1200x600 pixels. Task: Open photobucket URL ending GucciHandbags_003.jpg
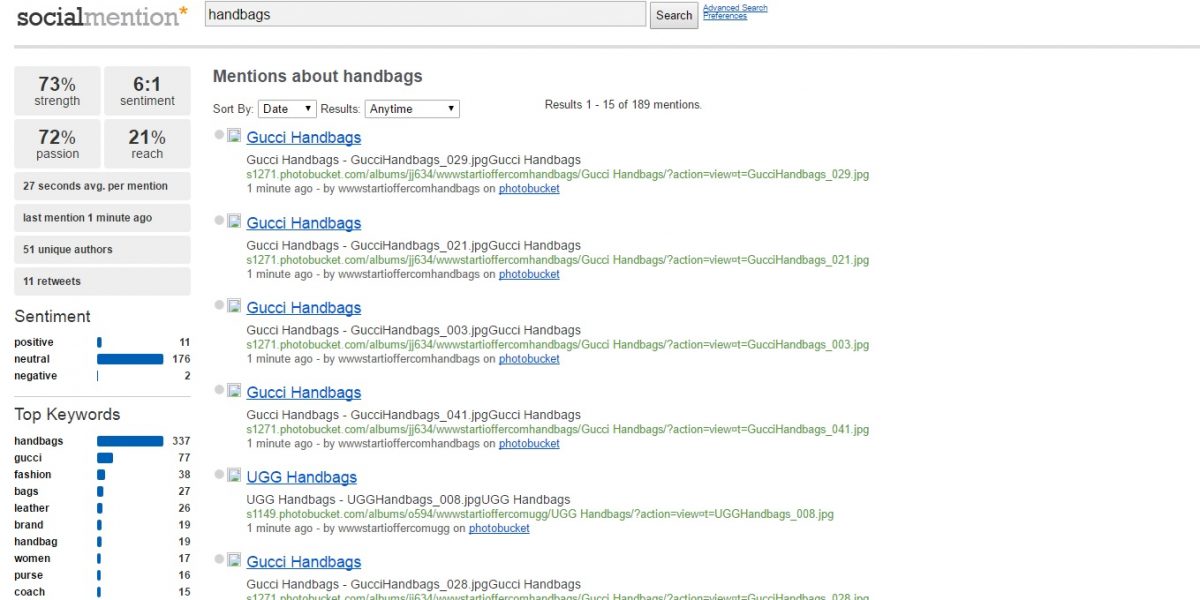558,345
